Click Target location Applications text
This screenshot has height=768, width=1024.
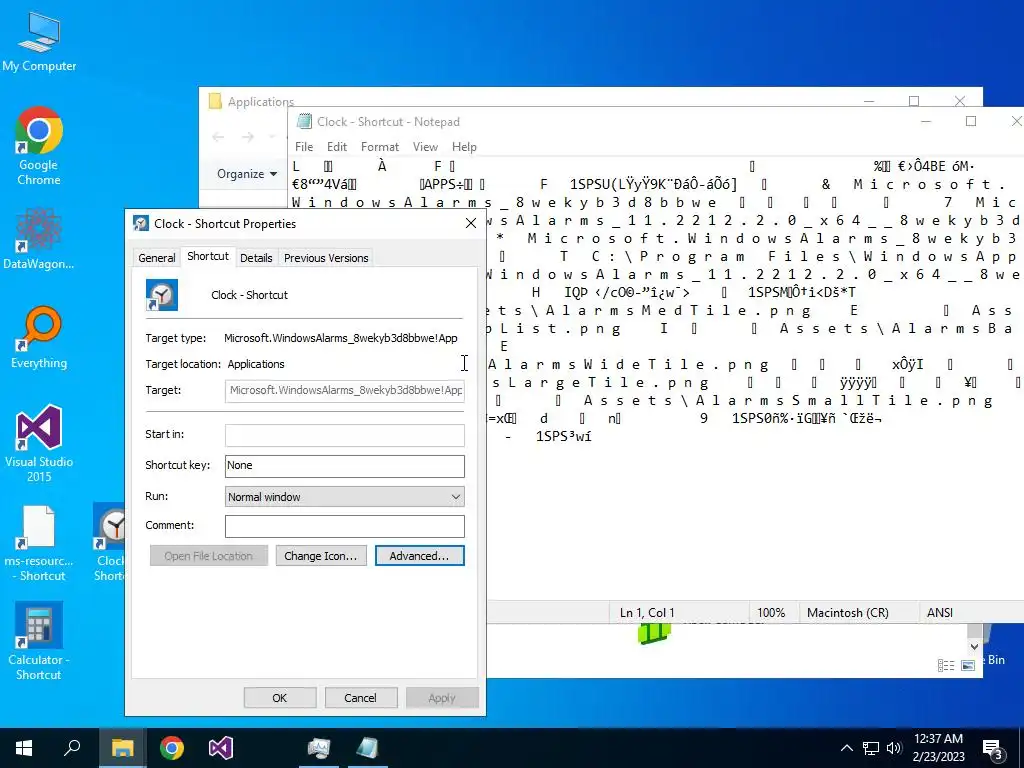point(256,364)
